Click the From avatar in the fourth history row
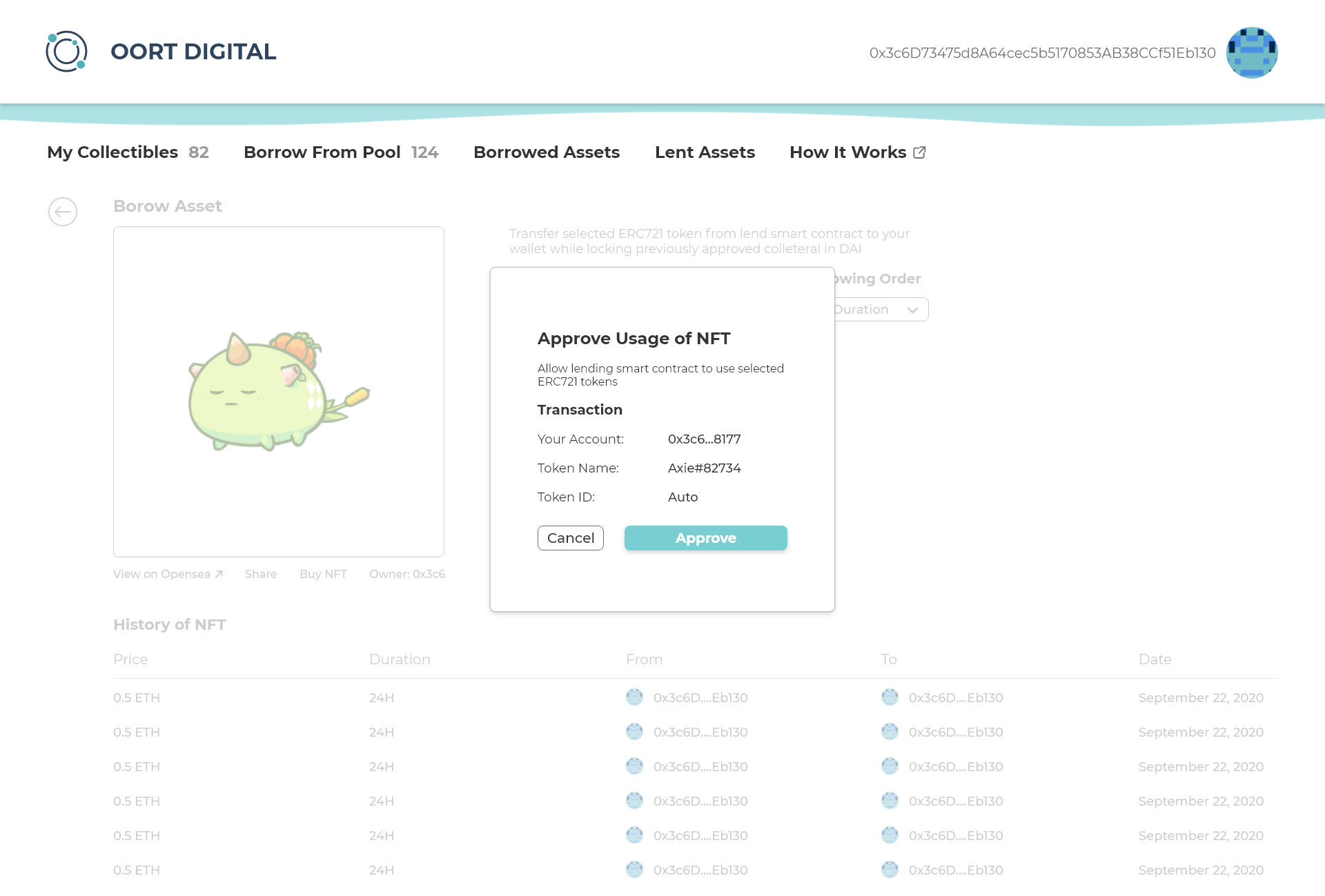This screenshot has height=896, width=1325. tap(634, 801)
